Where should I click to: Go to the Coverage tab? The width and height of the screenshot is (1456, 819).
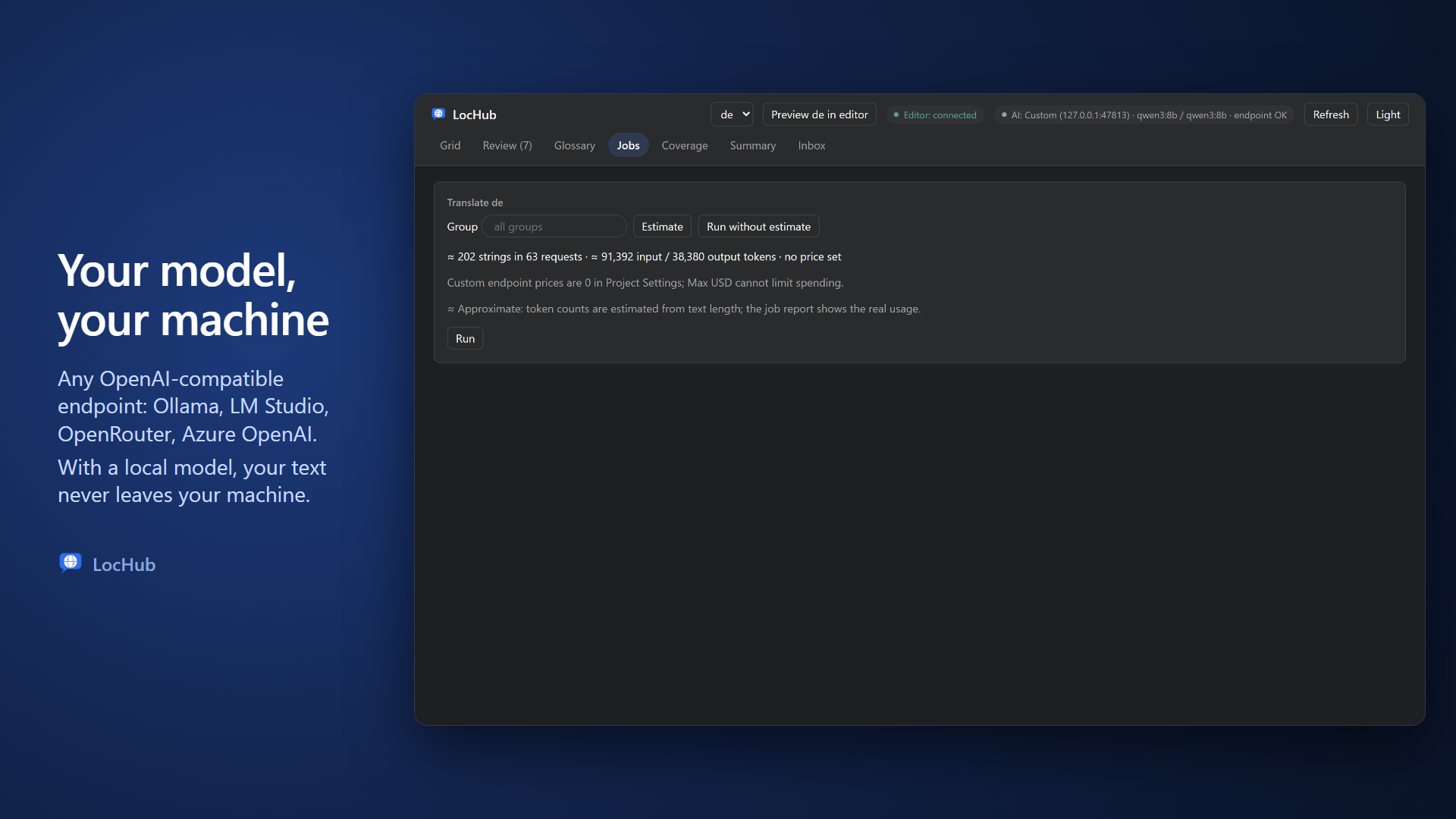(x=684, y=146)
